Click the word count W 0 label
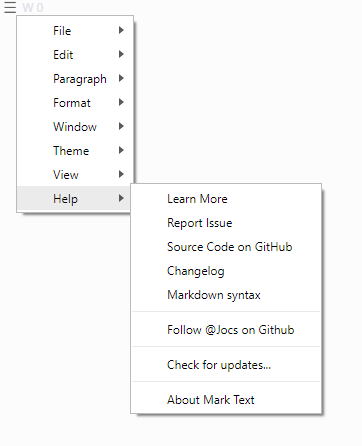Image resolution: width=362 pixels, height=446 pixels. tap(33, 7)
